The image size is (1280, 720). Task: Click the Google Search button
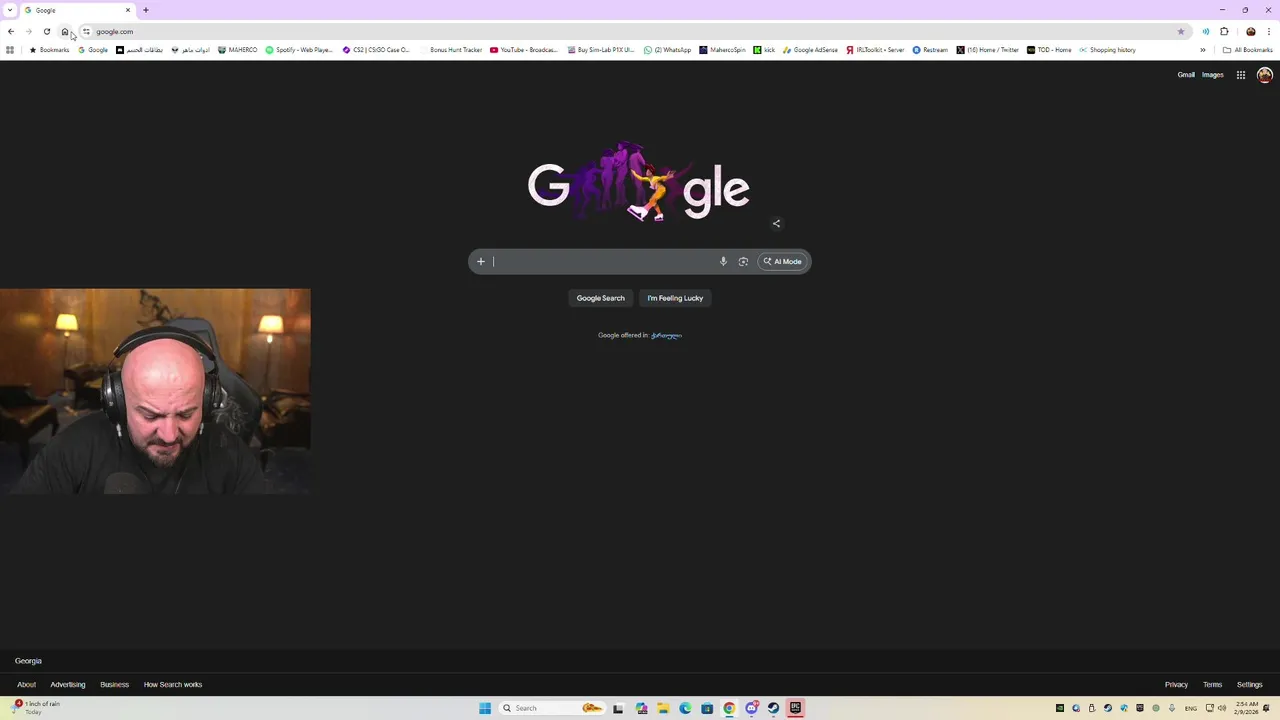pyautogui.click(x=600, y=298)
